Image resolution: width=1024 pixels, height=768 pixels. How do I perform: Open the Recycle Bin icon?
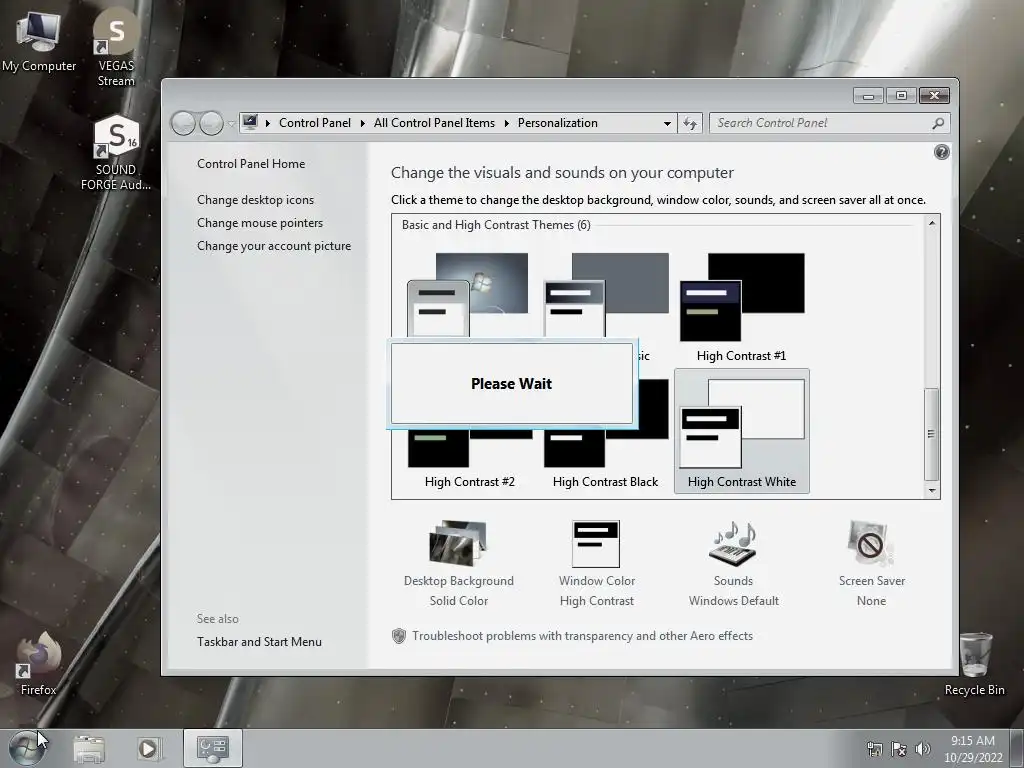click(974, 664)
